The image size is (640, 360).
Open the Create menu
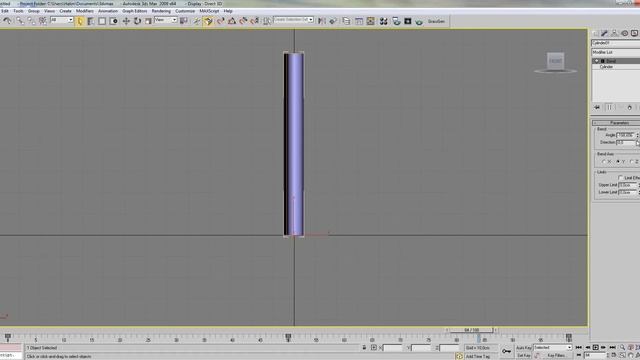click(65, 11)
